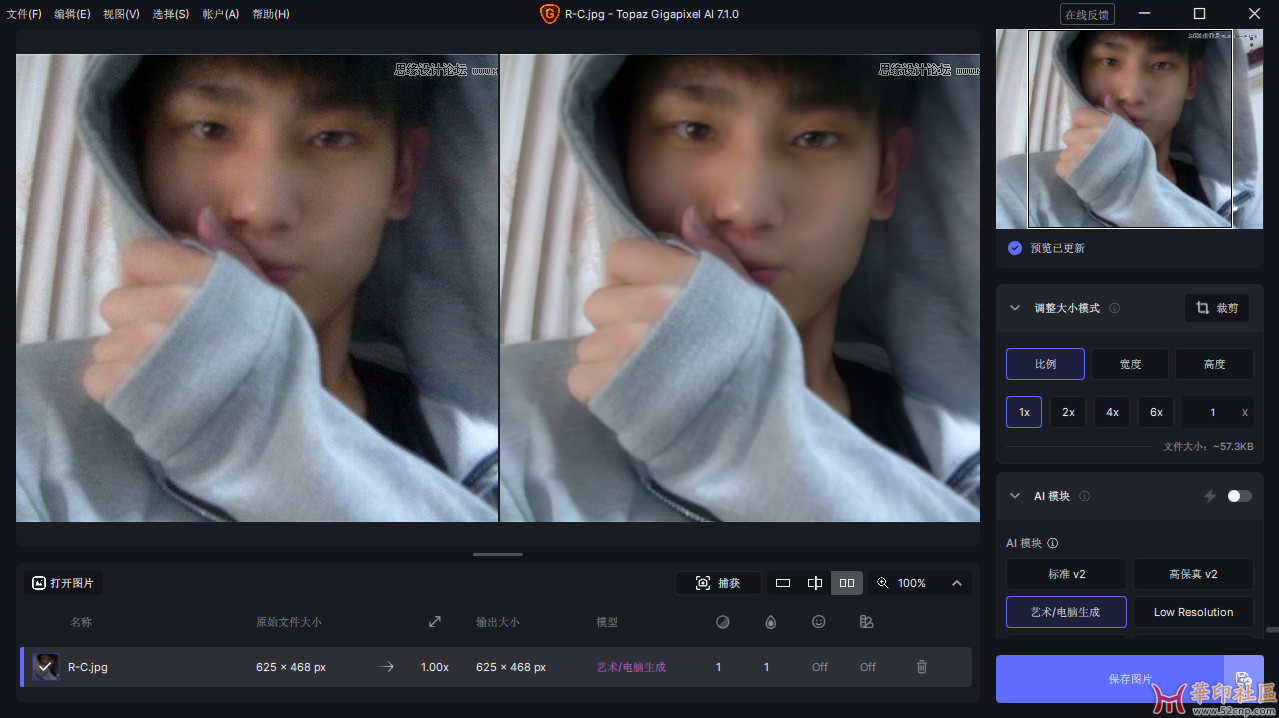Viewport: 1279px width, 718px height.
Task: Click the blur removal droplet column icon
Action: coord(770,622)
